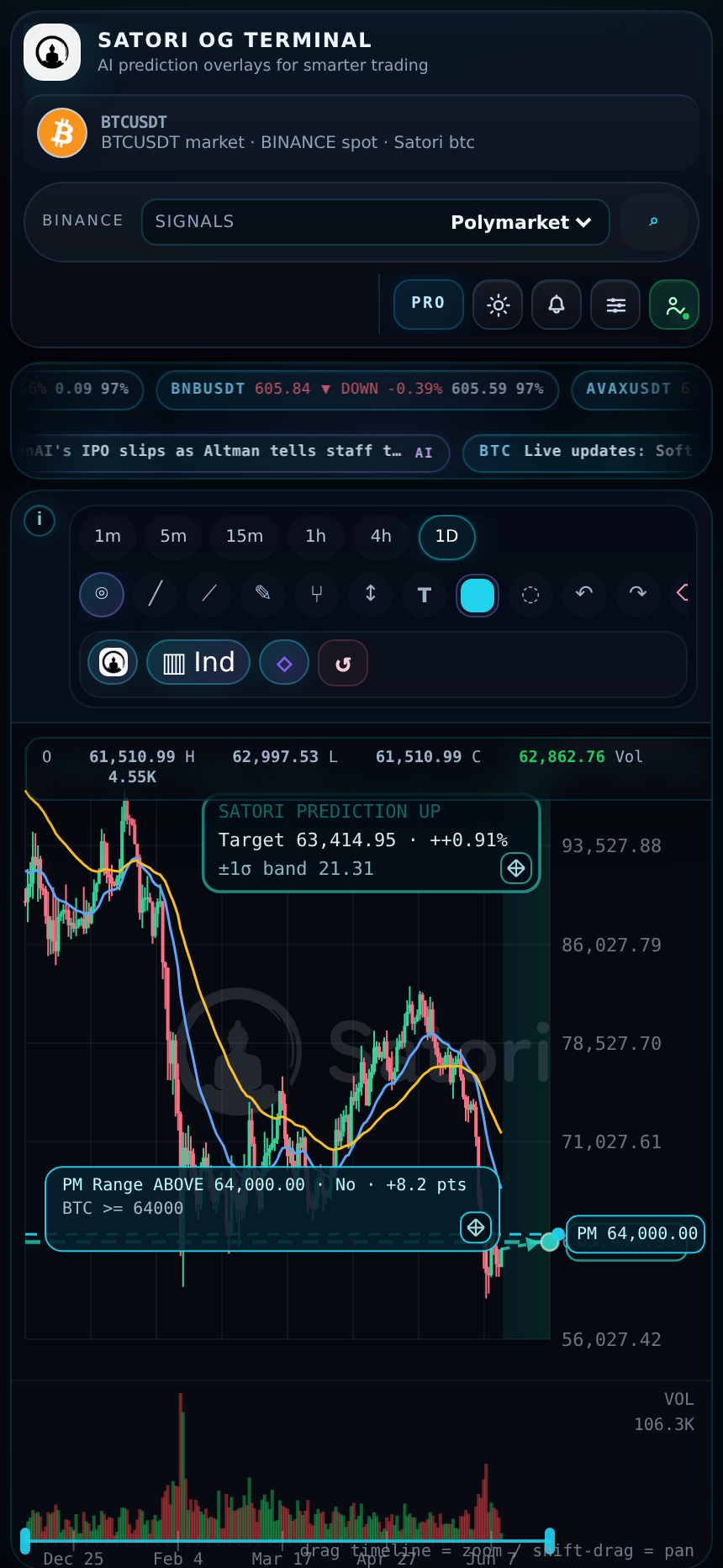
Task: Switch to the 1m timeframe
Action: click(108, 537)
